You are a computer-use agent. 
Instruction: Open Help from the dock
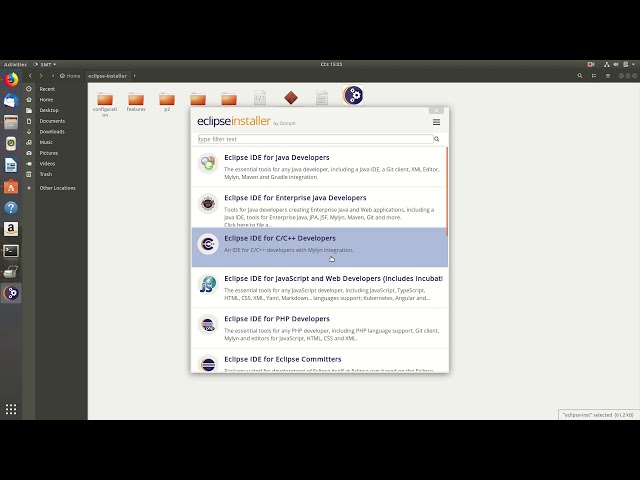[11, 208]
